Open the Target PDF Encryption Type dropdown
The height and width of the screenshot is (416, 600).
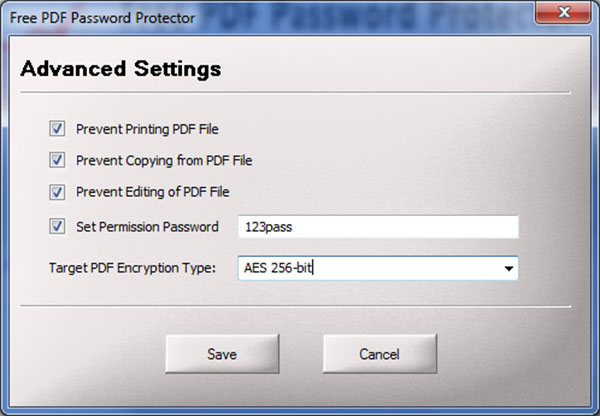pyautogui.click(x=378, y=268)
